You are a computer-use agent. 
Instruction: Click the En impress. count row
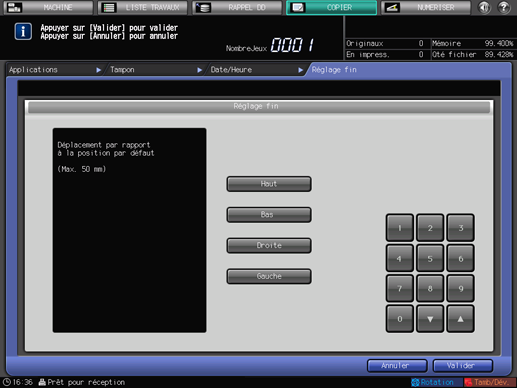385,54
